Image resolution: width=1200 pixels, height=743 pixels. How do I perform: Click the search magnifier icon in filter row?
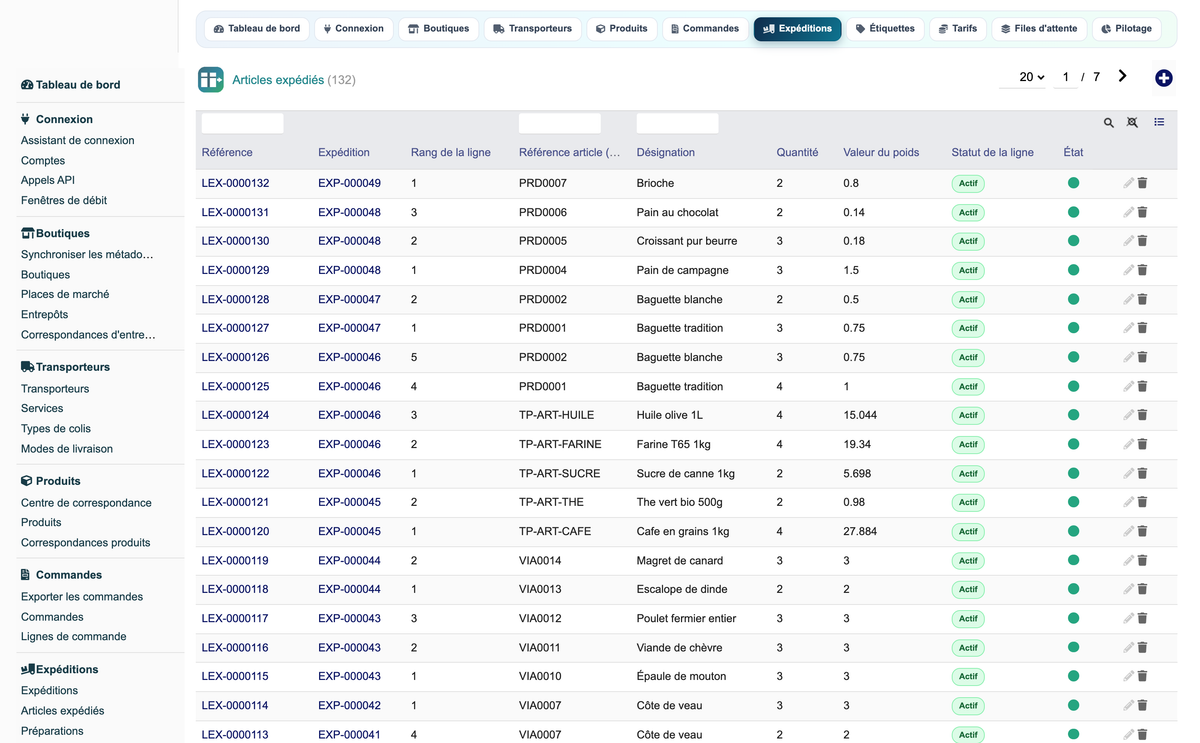(1108, 123)
